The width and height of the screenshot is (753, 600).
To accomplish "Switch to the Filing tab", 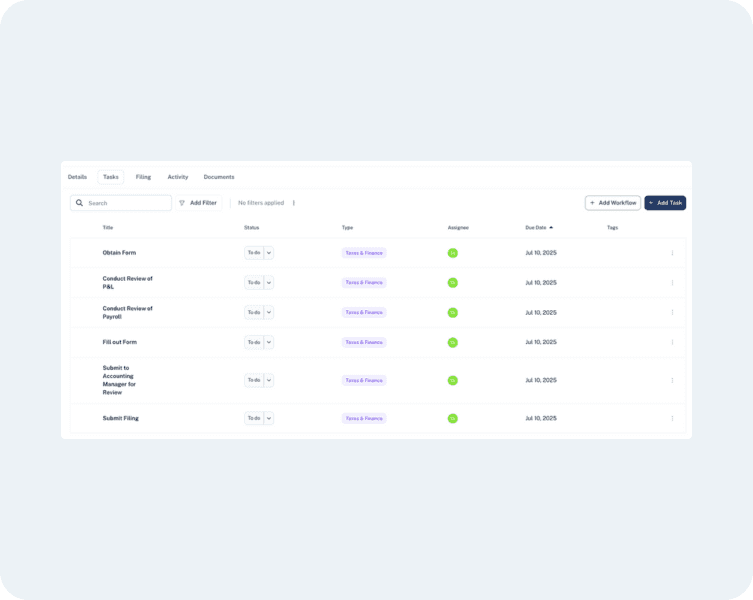I will pyautogui.click(x=143, y=177).
